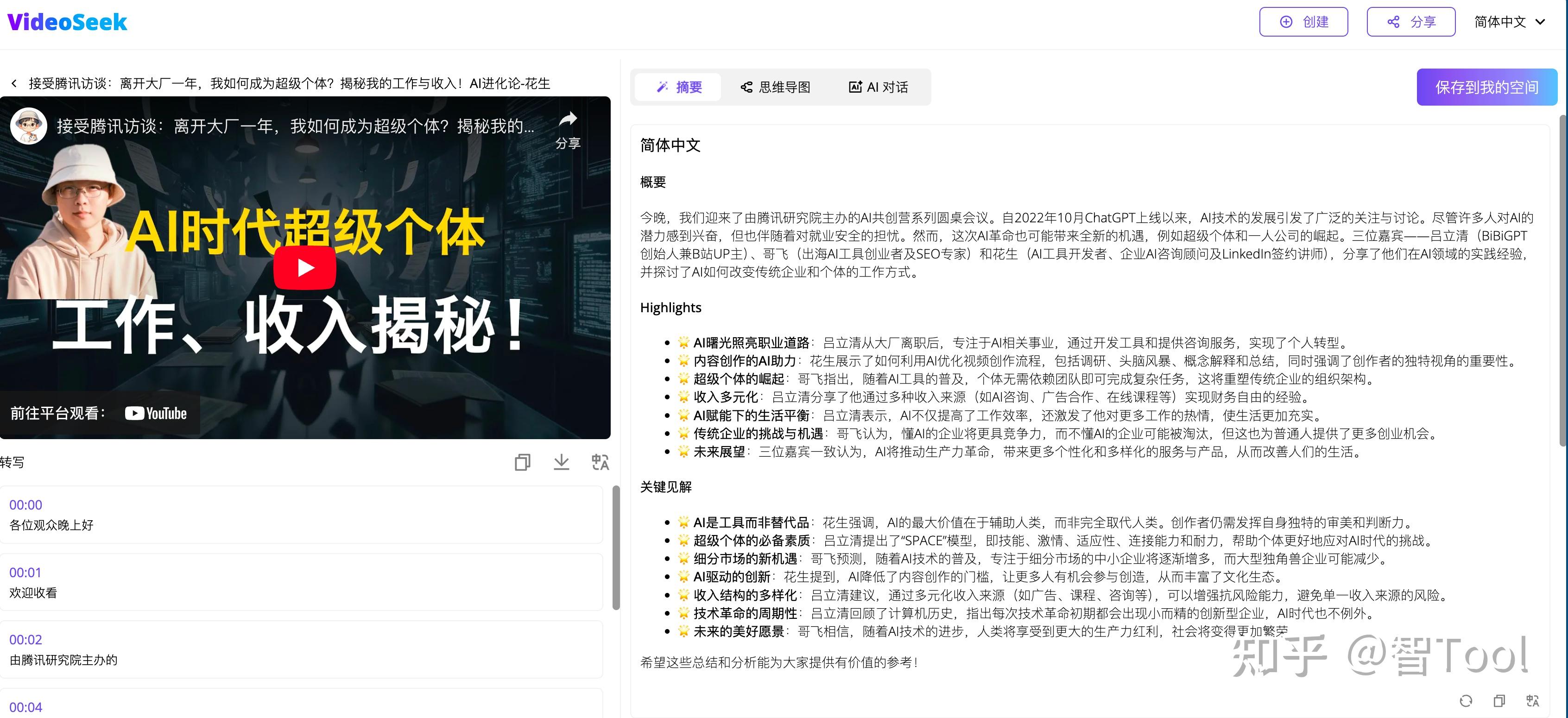Regenerate the summary with refresh icon
The width and height of the screenshot is (1568, 718).
click(x=1466, y=701)
